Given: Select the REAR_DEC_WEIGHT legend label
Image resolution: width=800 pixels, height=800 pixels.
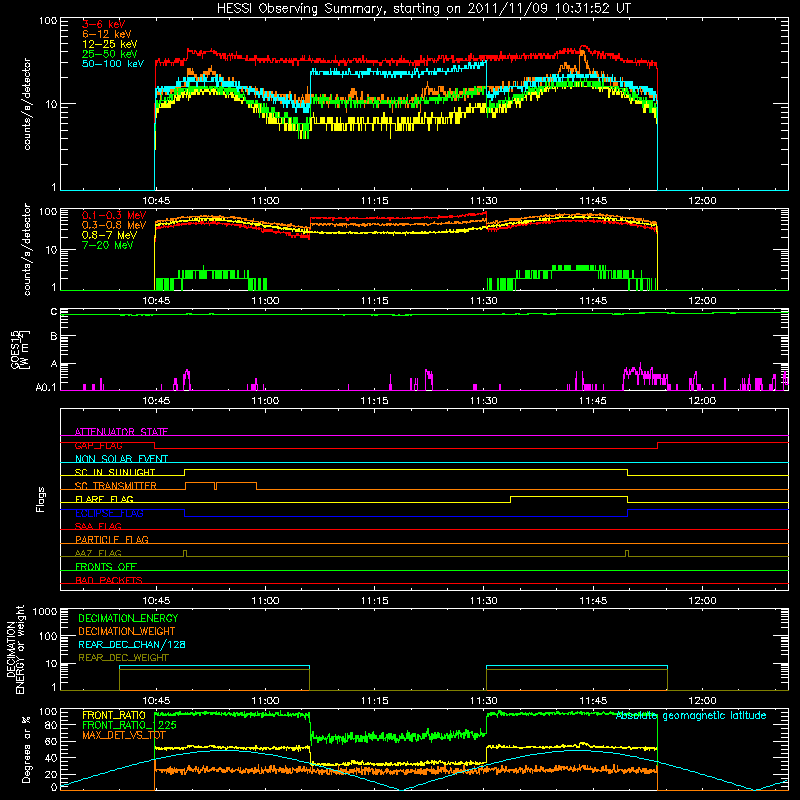Looking at the screenshot, I should click(x=123, y=658).
